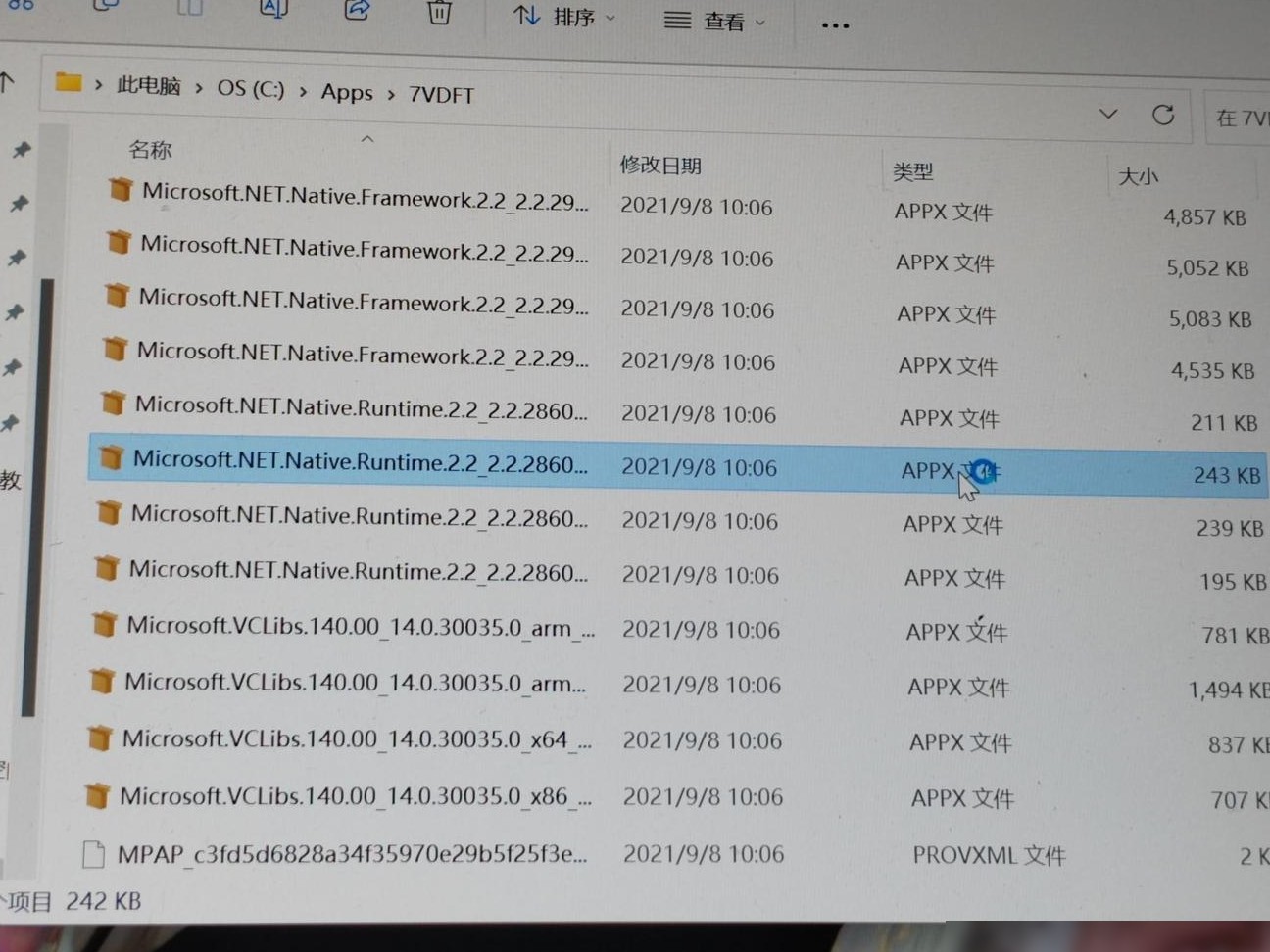The width and height of the screenshot is (1270, 952).
Task: Select the Framework file name sized 4,857 KB
Action: point(366,197)
